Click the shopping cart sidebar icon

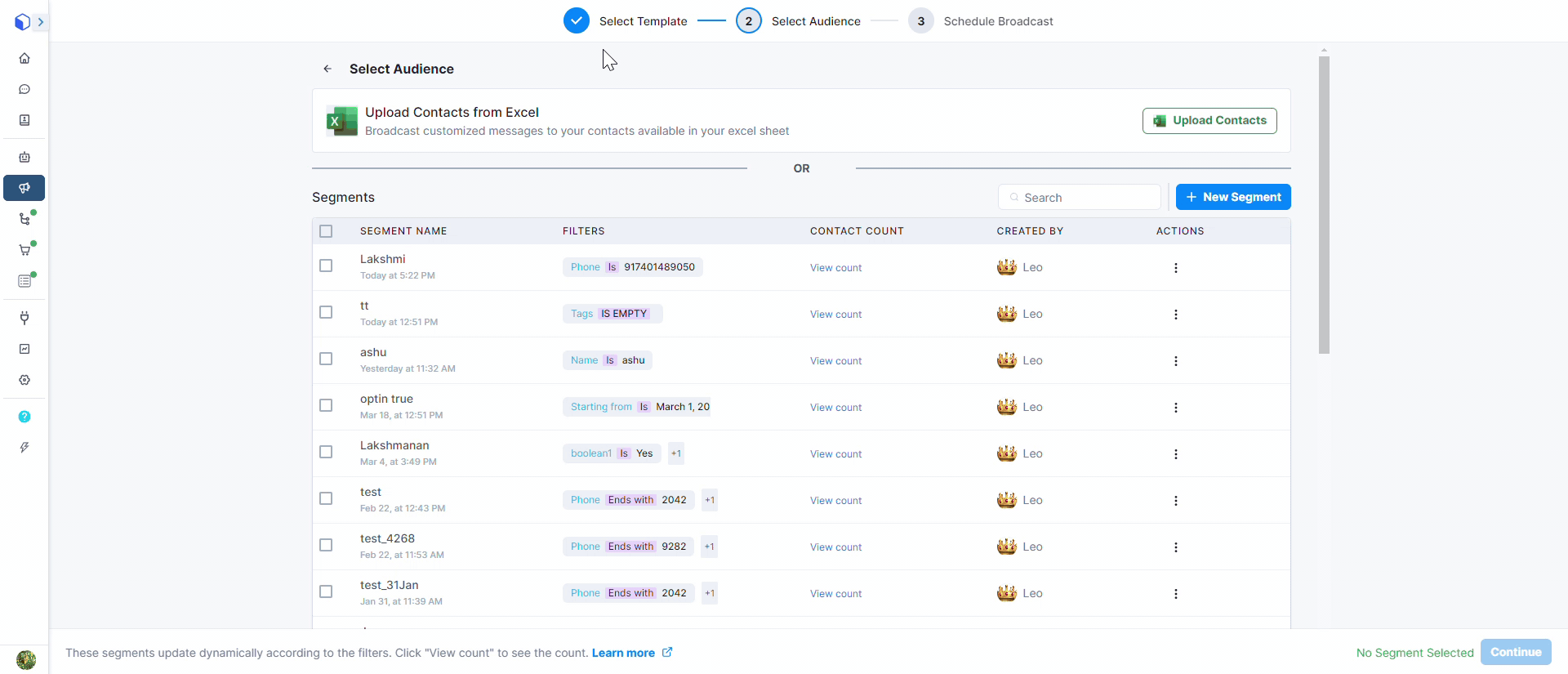point(24,250)
